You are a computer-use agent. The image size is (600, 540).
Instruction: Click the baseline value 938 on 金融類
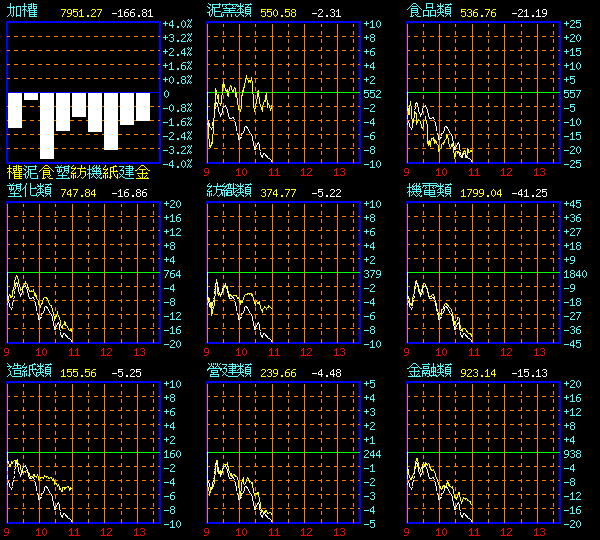point(572,454)
